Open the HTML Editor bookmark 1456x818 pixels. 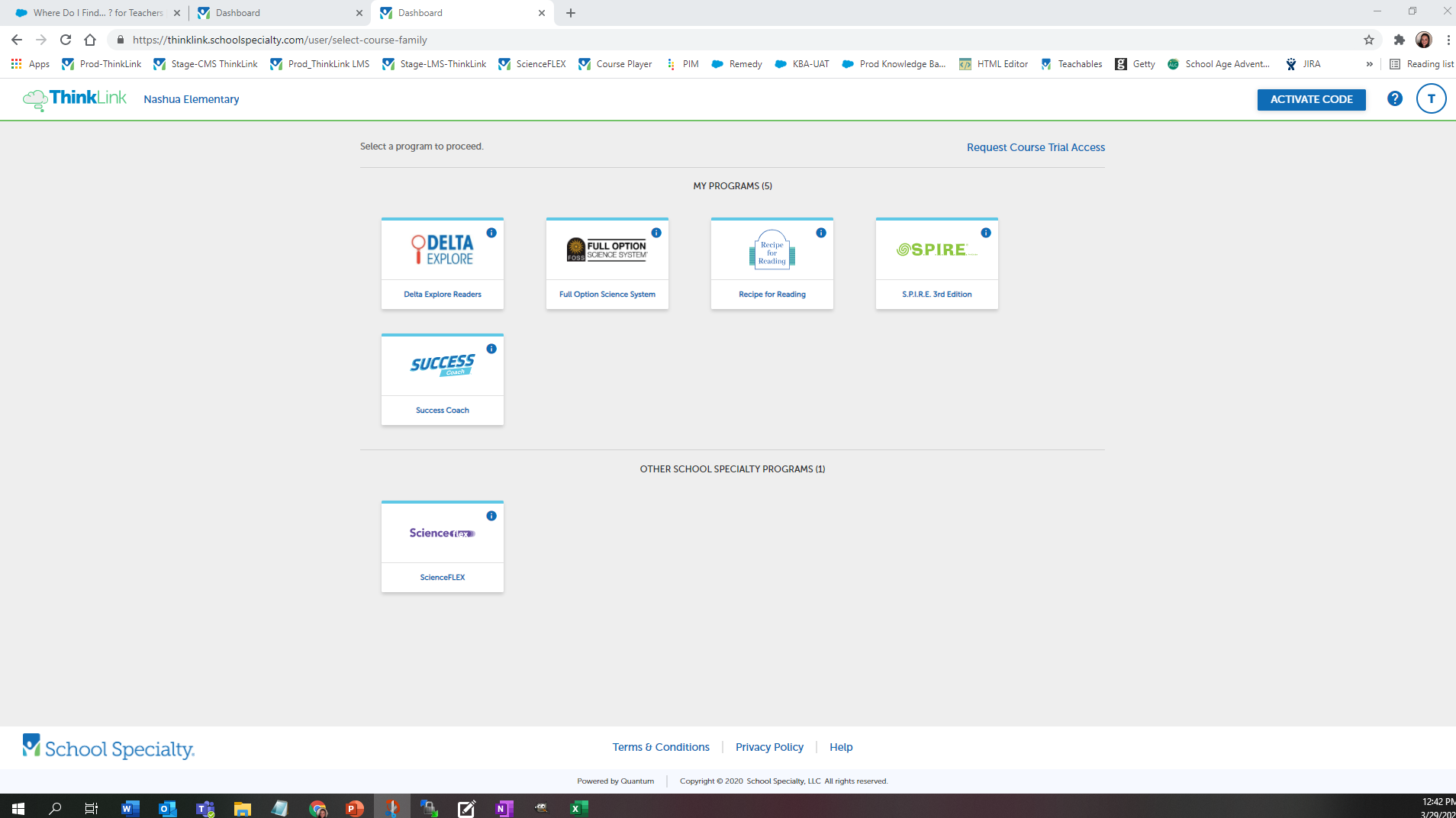tap(994, 64)
